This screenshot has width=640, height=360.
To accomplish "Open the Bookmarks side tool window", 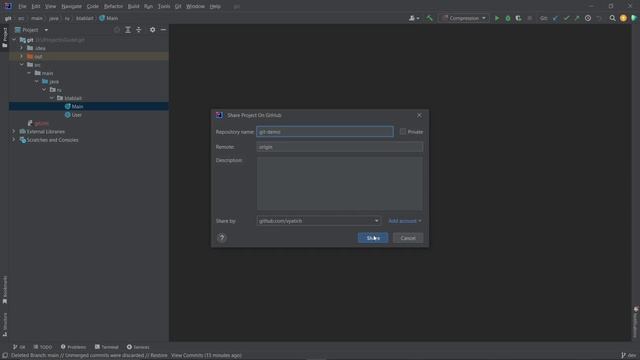I will [4, 289].
